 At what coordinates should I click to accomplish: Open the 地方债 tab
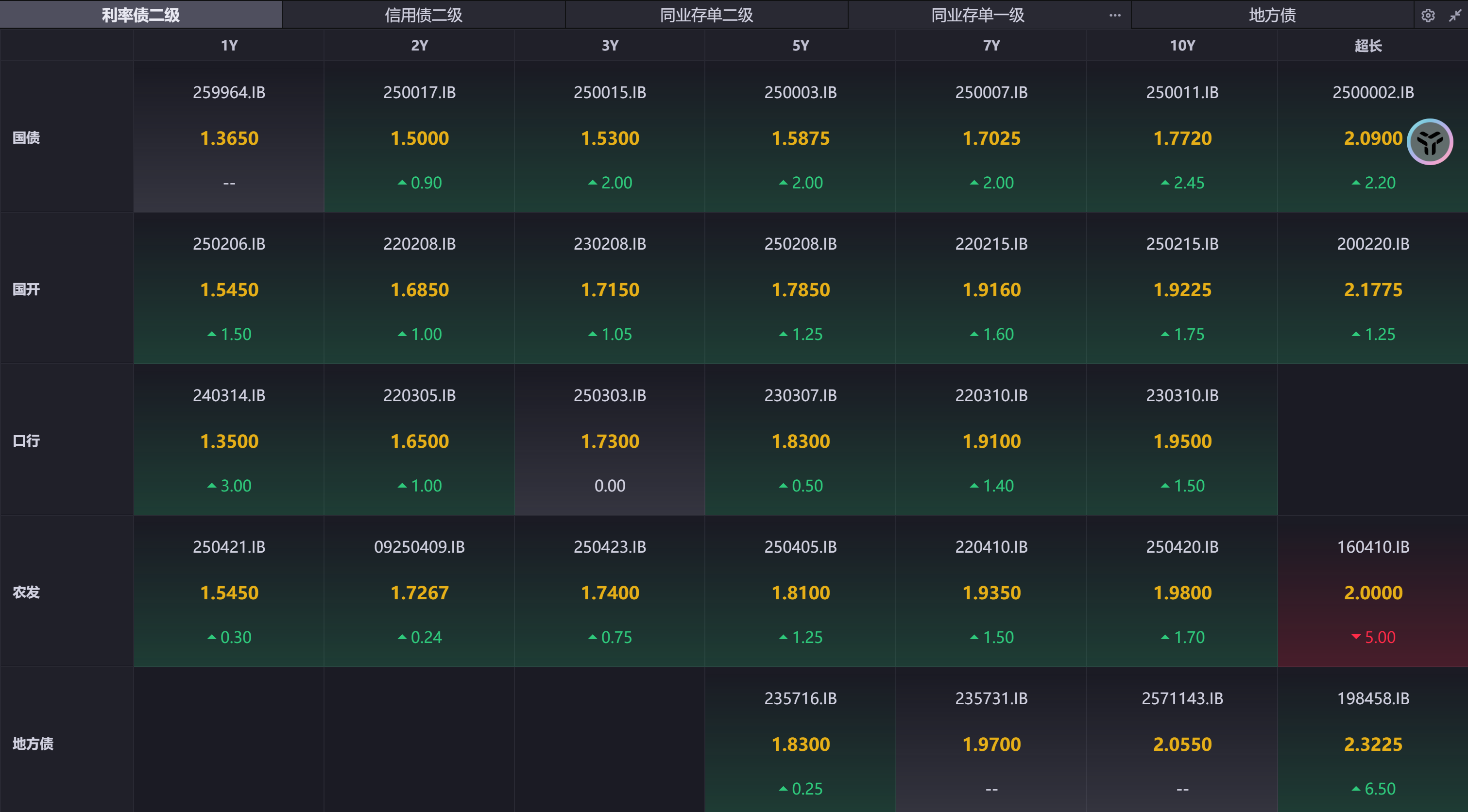pos(1272,16)
